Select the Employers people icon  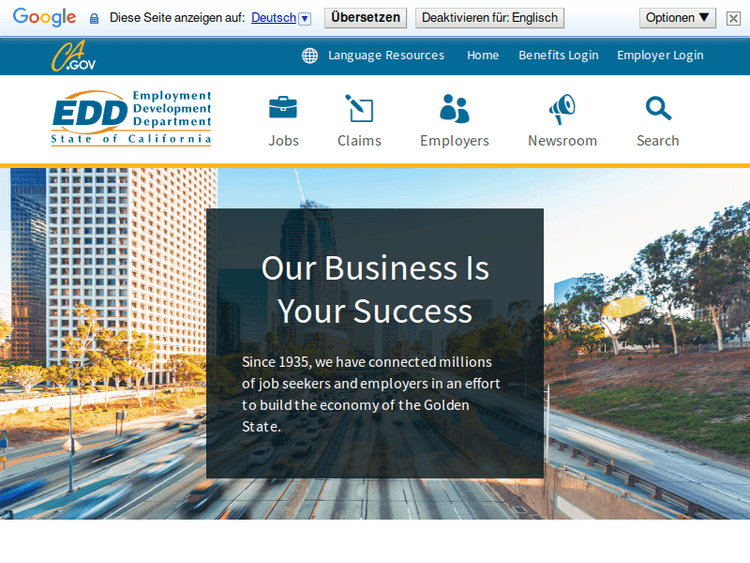click(454, 108)
